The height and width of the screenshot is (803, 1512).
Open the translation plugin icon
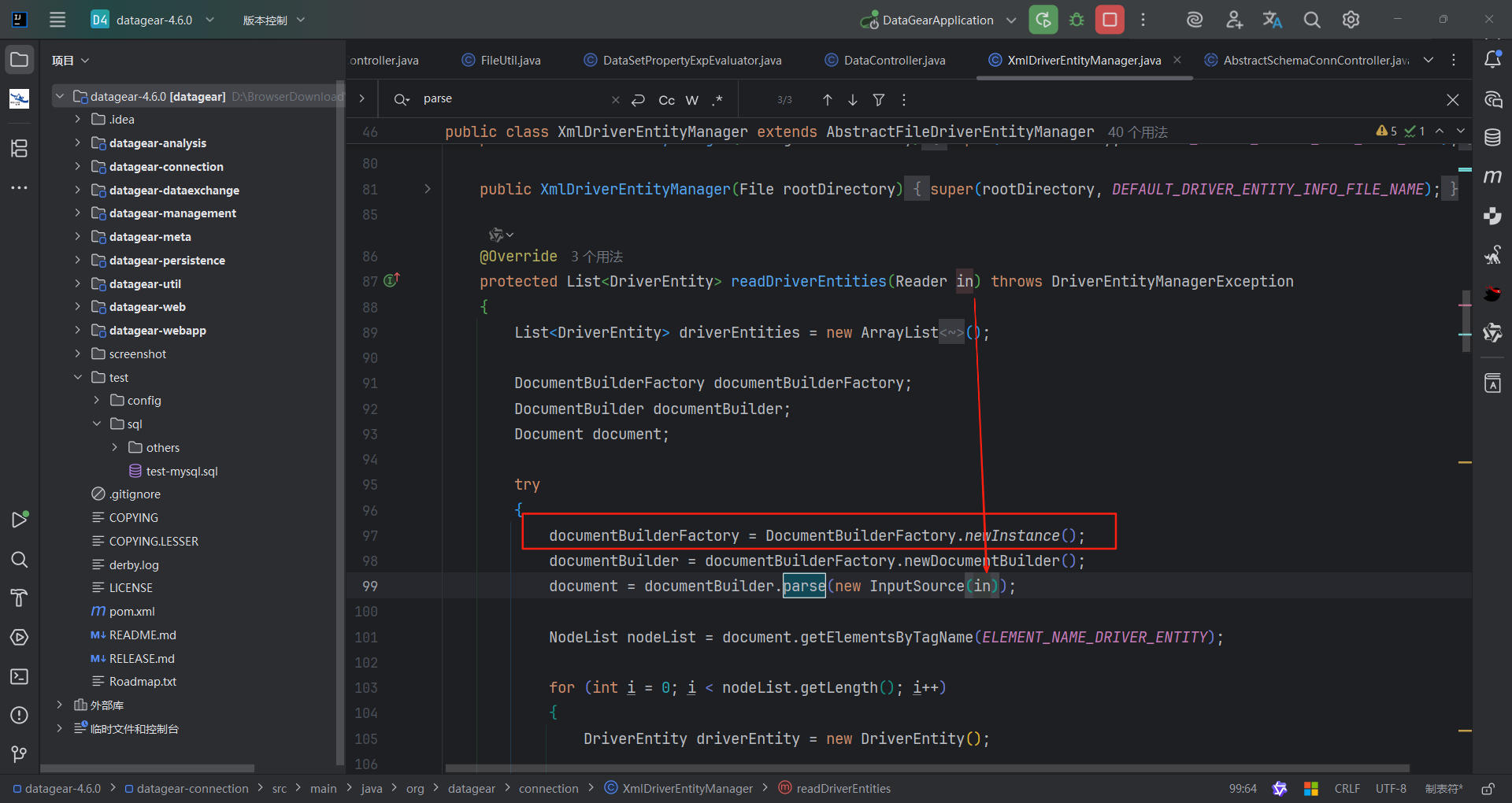(1273, 20)
